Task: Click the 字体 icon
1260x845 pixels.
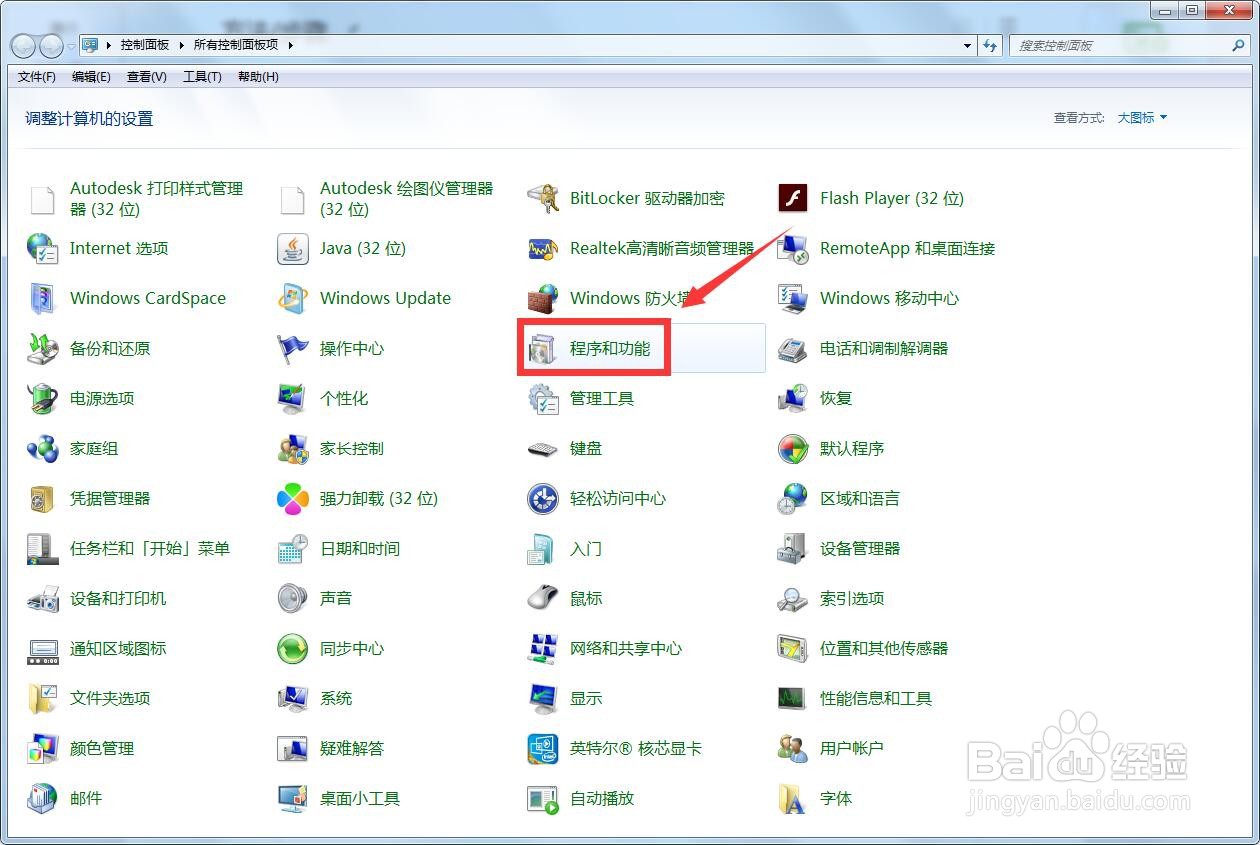Action: click(793, 798)
